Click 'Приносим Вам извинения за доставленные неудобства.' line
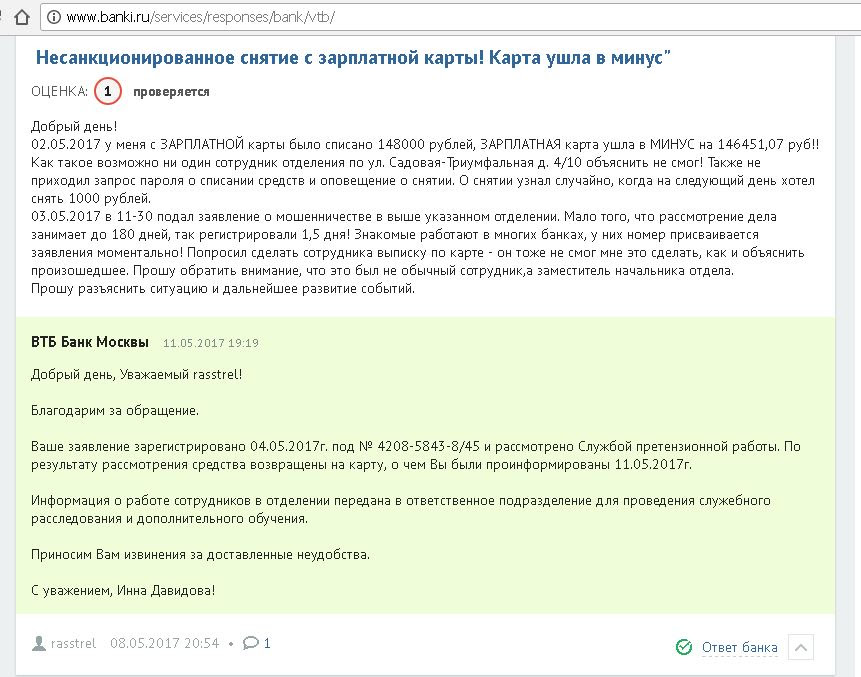This screenshot has height=677, width=861. pyautogui.click(x=200, y=555)
